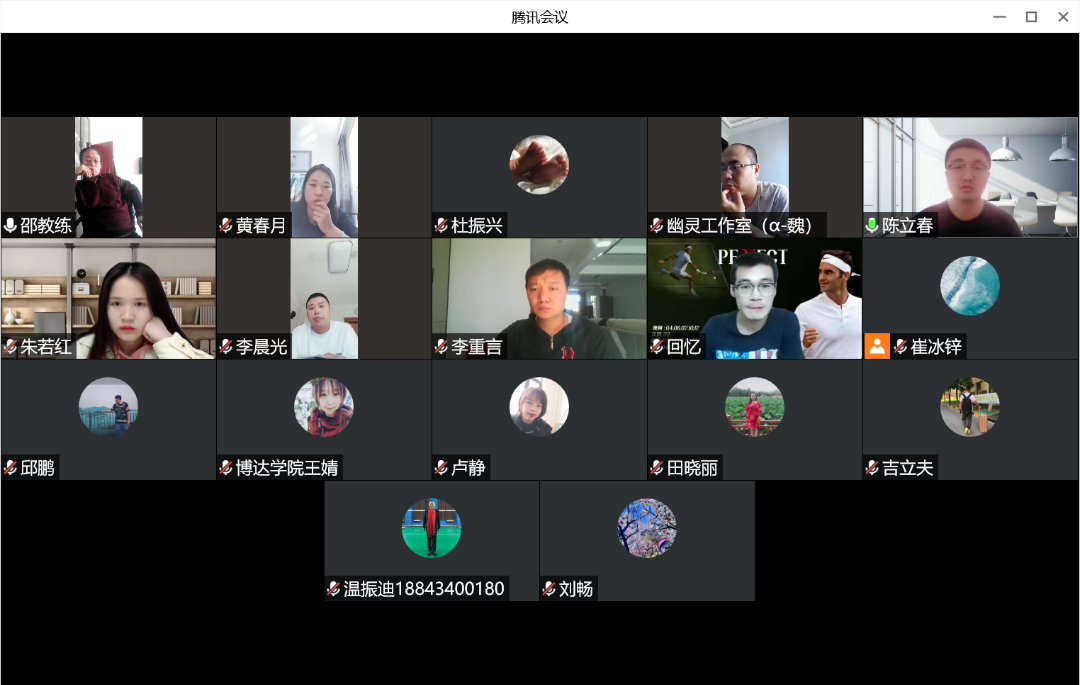Click the muted mic icon for 黄春月

point(226,226)
